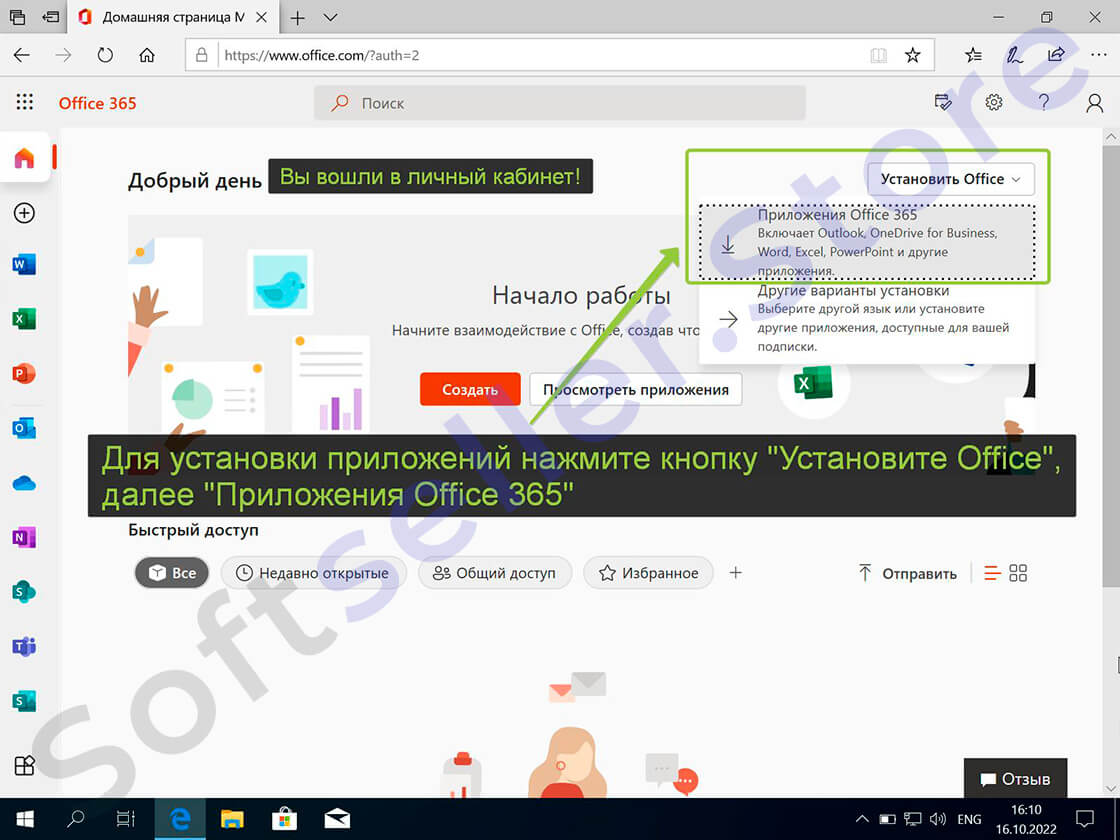Open the app launcher waffle icon
1120x840 pixels.
[x=25, y=103]
